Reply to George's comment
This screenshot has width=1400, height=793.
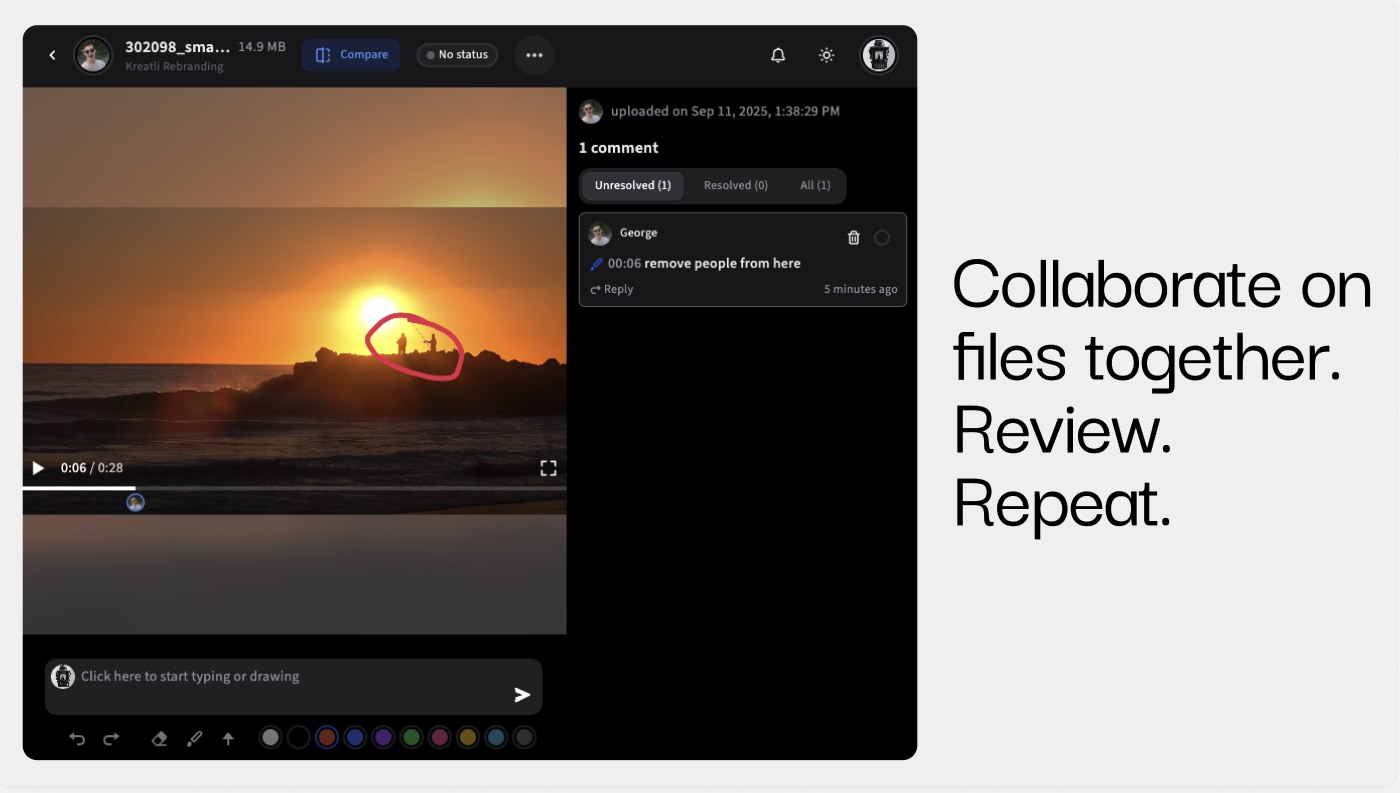click(612, 289)
